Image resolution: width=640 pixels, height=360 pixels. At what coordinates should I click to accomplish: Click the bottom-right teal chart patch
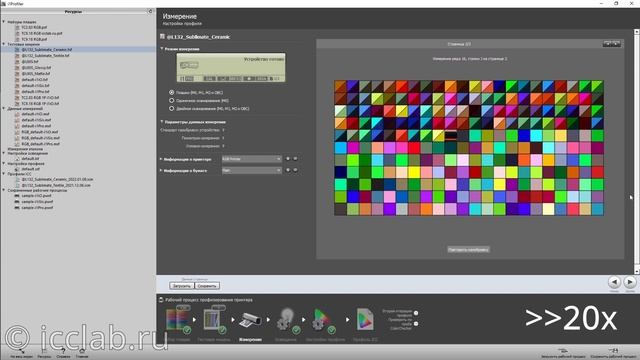tap(598, 209)
